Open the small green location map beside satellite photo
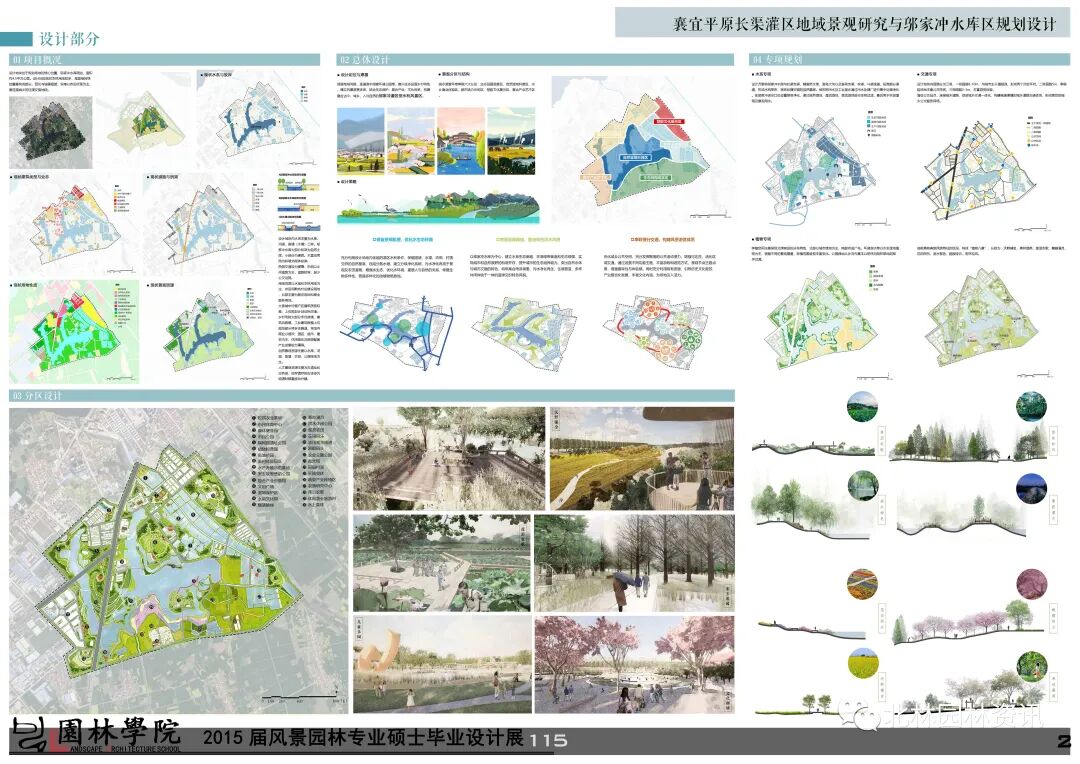1080x764 pixels. tap(144, 121)
